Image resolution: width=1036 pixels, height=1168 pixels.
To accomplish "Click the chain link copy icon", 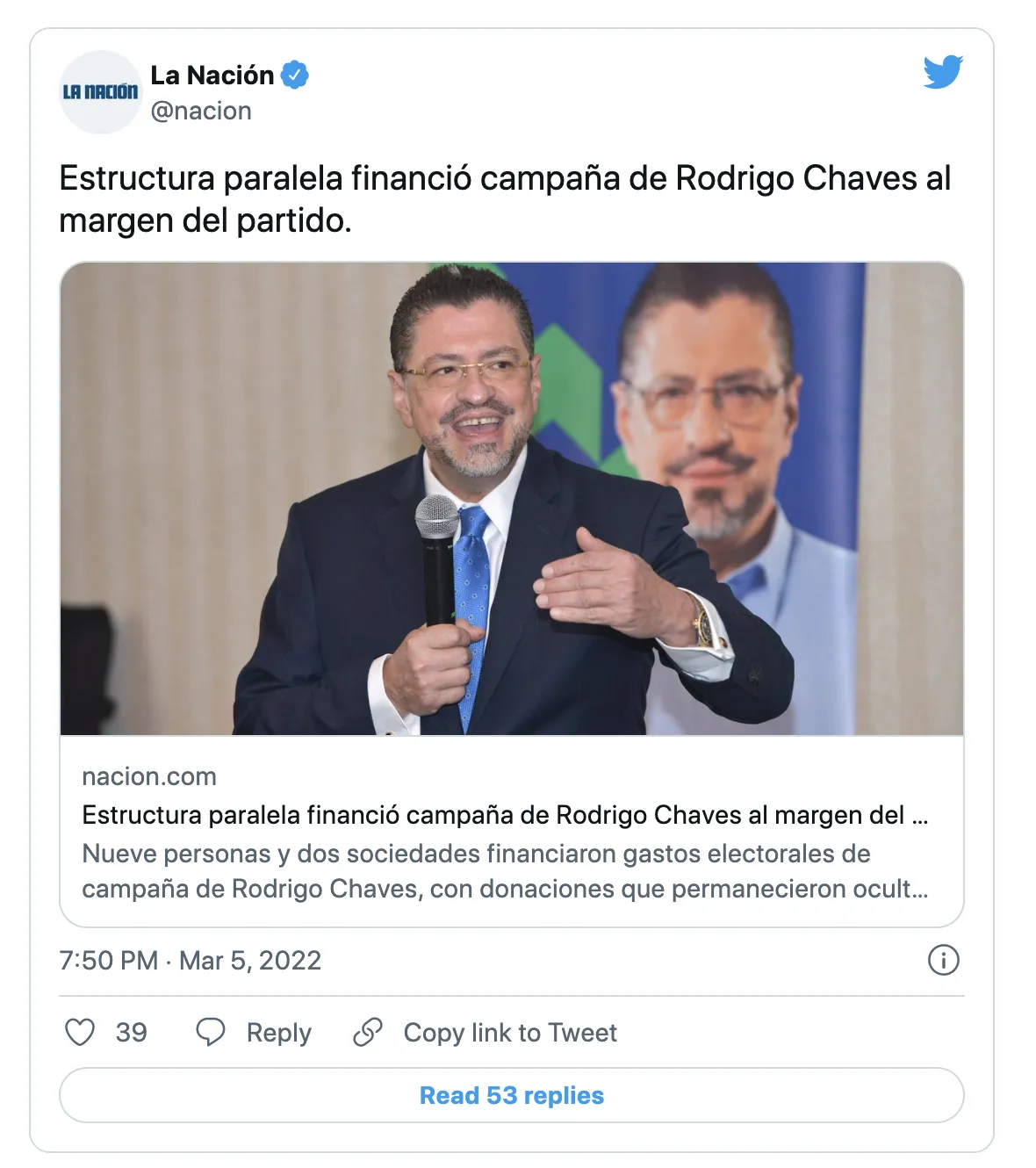I will click(x=368, y=1032).
